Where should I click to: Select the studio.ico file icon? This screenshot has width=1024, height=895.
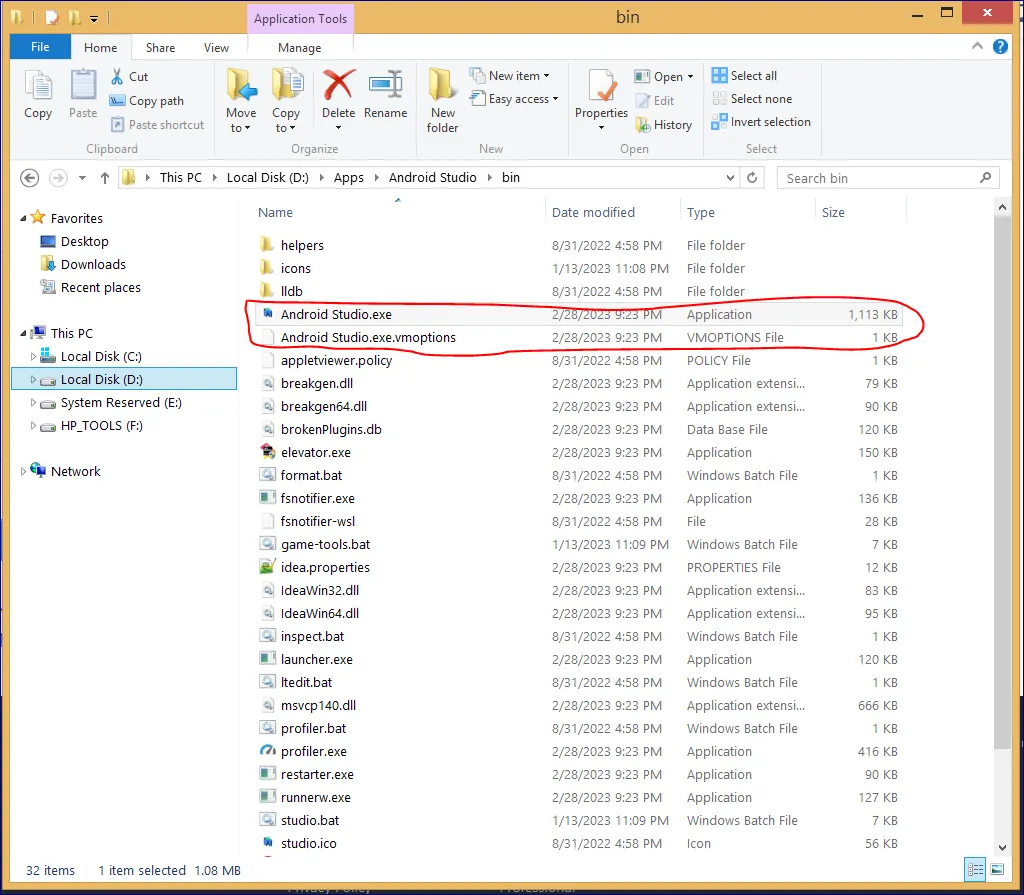267,843
